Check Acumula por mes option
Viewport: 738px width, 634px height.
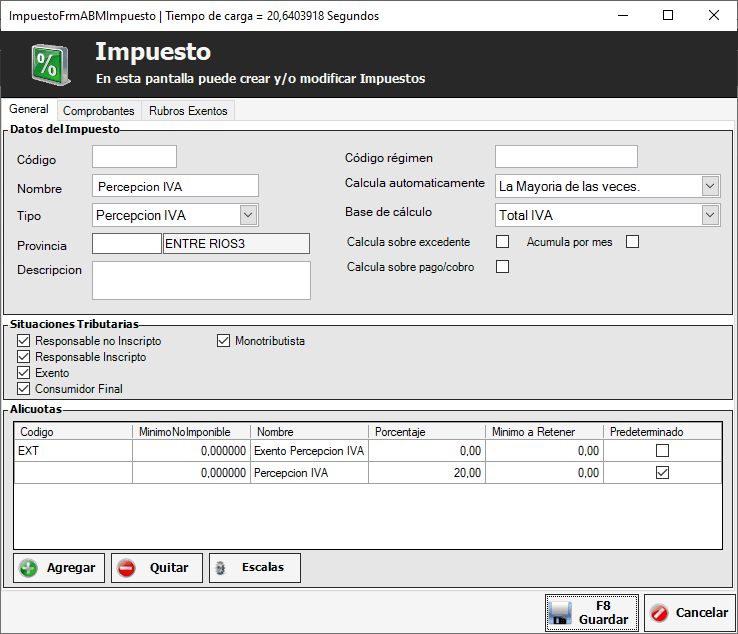click(632, 242)
